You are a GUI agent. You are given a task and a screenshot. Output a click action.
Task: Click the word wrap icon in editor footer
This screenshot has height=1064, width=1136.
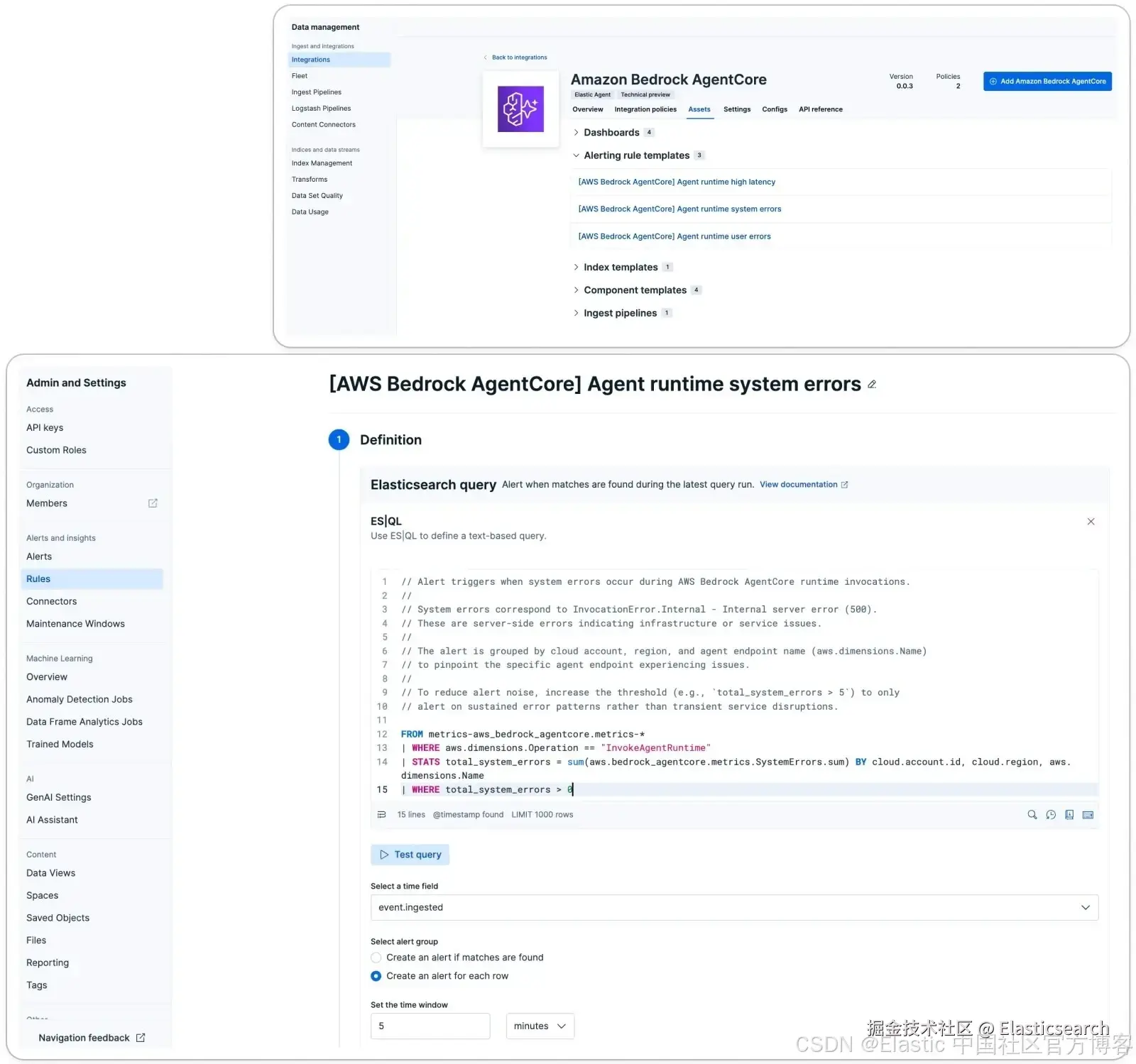[x=381, y=815]
